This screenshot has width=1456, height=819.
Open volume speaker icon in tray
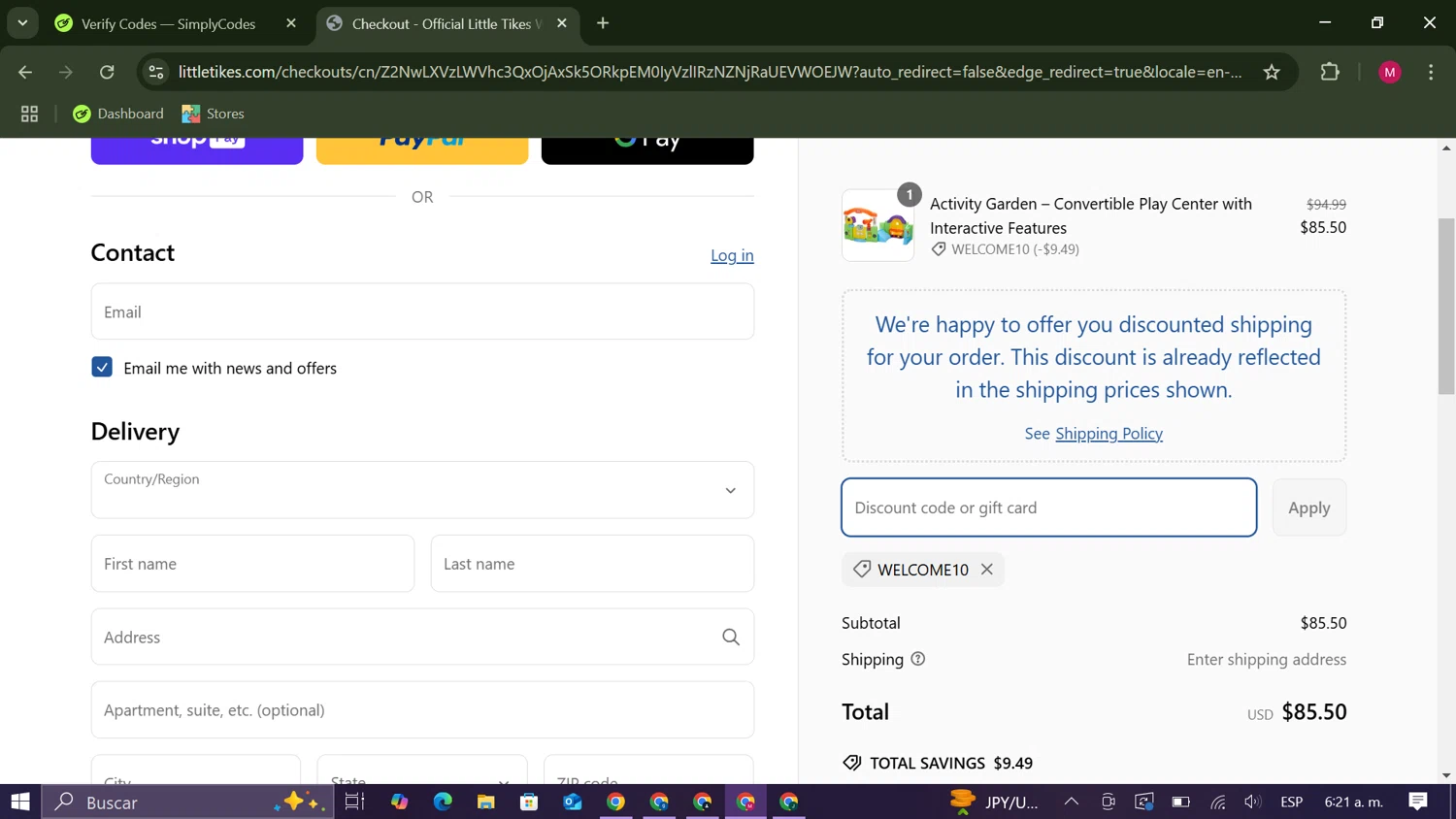tap(1253, 802)
